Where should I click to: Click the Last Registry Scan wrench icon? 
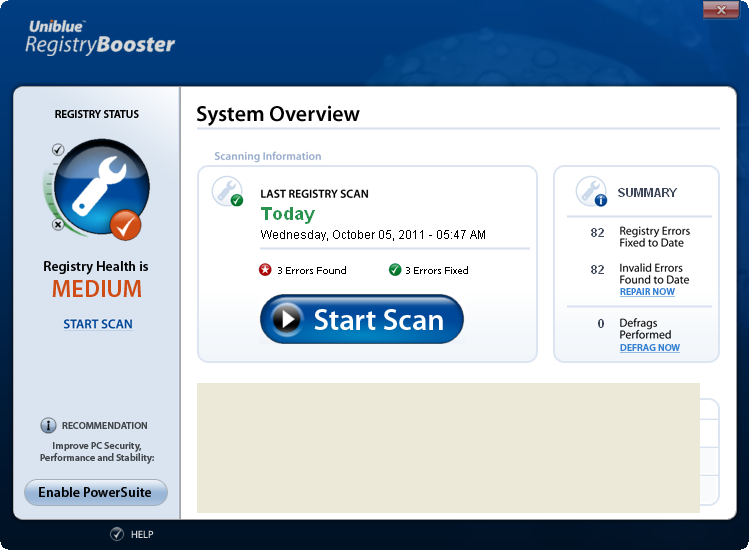(228, 191)
